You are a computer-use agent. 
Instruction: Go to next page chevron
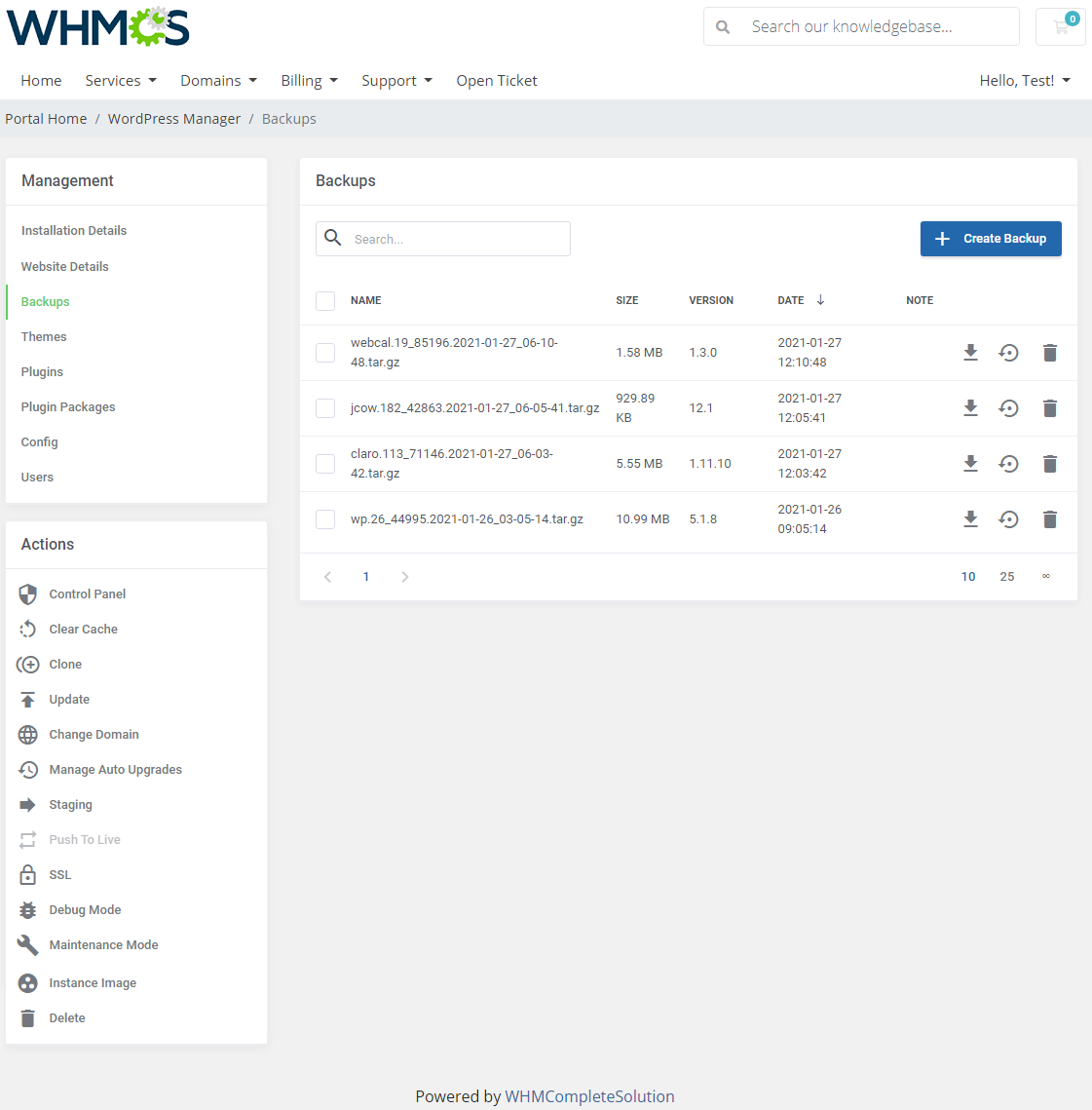[x=405, y=577]
